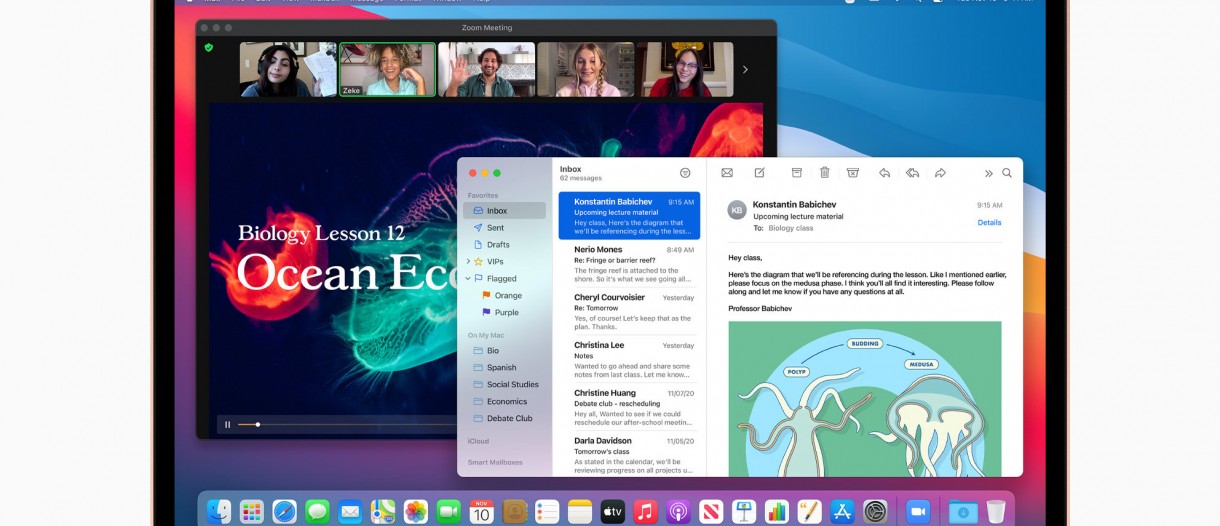Screen dimensions: 1220x526
Task: Forward the email using the arrow icon
Action: [940, 173]
